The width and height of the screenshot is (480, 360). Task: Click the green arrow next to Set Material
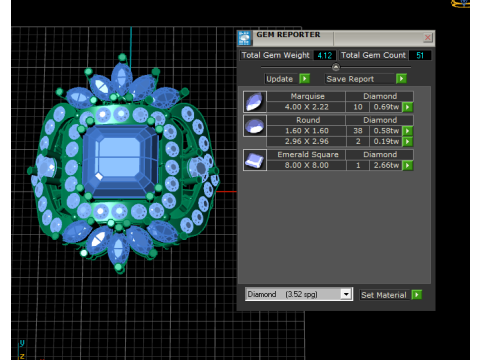(x=417, y=295)
